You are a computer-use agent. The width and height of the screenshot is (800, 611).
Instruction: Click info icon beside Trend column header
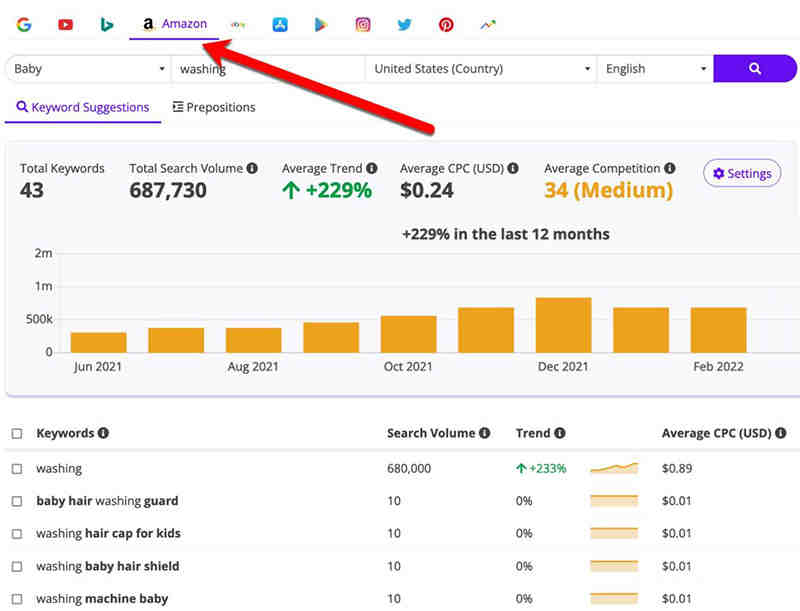[560, 432]
